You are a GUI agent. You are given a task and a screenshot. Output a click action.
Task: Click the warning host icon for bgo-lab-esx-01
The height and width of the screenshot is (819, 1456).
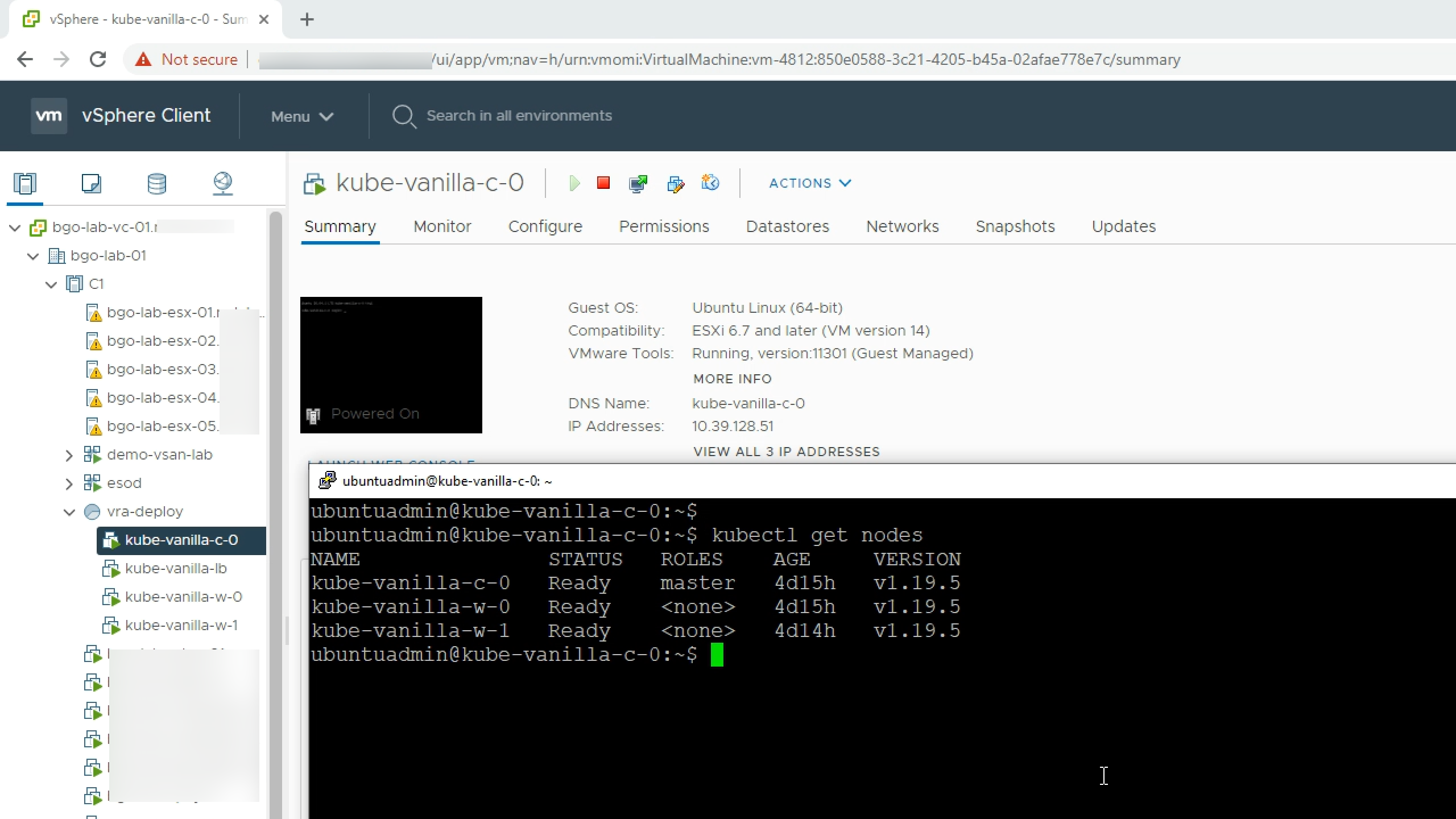pos(93,313)
